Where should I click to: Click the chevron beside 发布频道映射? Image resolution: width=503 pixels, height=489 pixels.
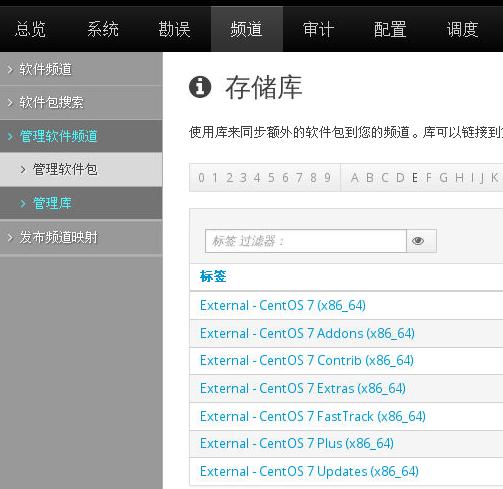click(x=10, y=237)
